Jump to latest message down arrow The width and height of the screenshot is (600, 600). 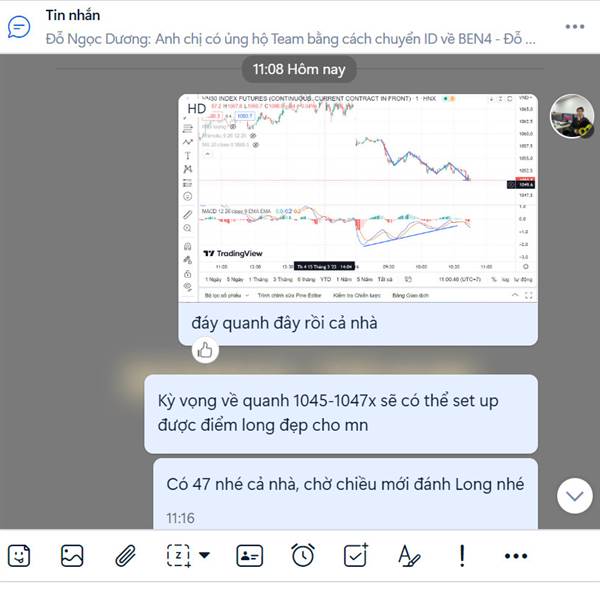[x=575, y=496]
